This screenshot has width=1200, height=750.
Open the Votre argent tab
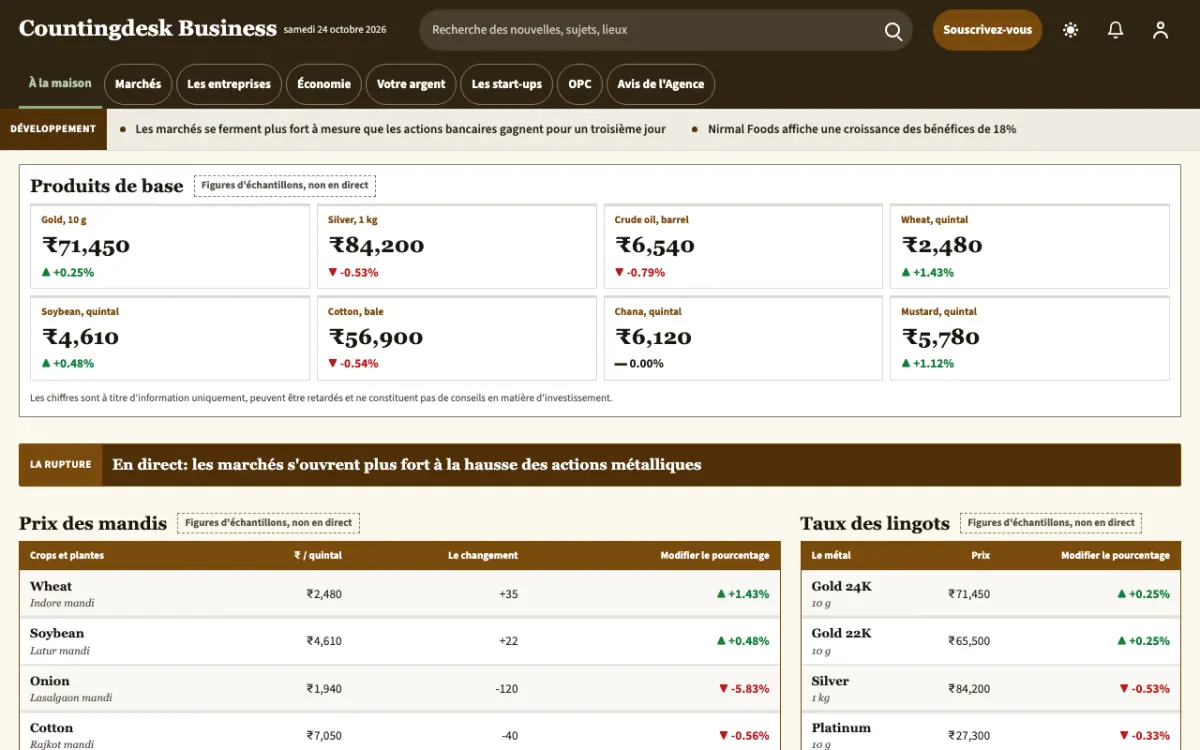click(411, 84)
